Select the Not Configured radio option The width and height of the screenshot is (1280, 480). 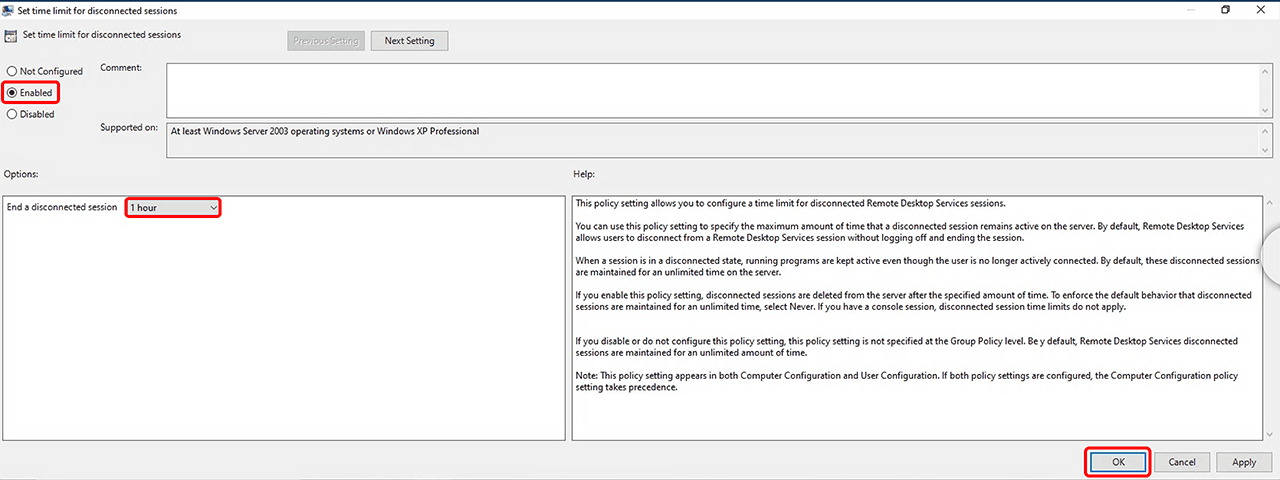click(12, 72)
